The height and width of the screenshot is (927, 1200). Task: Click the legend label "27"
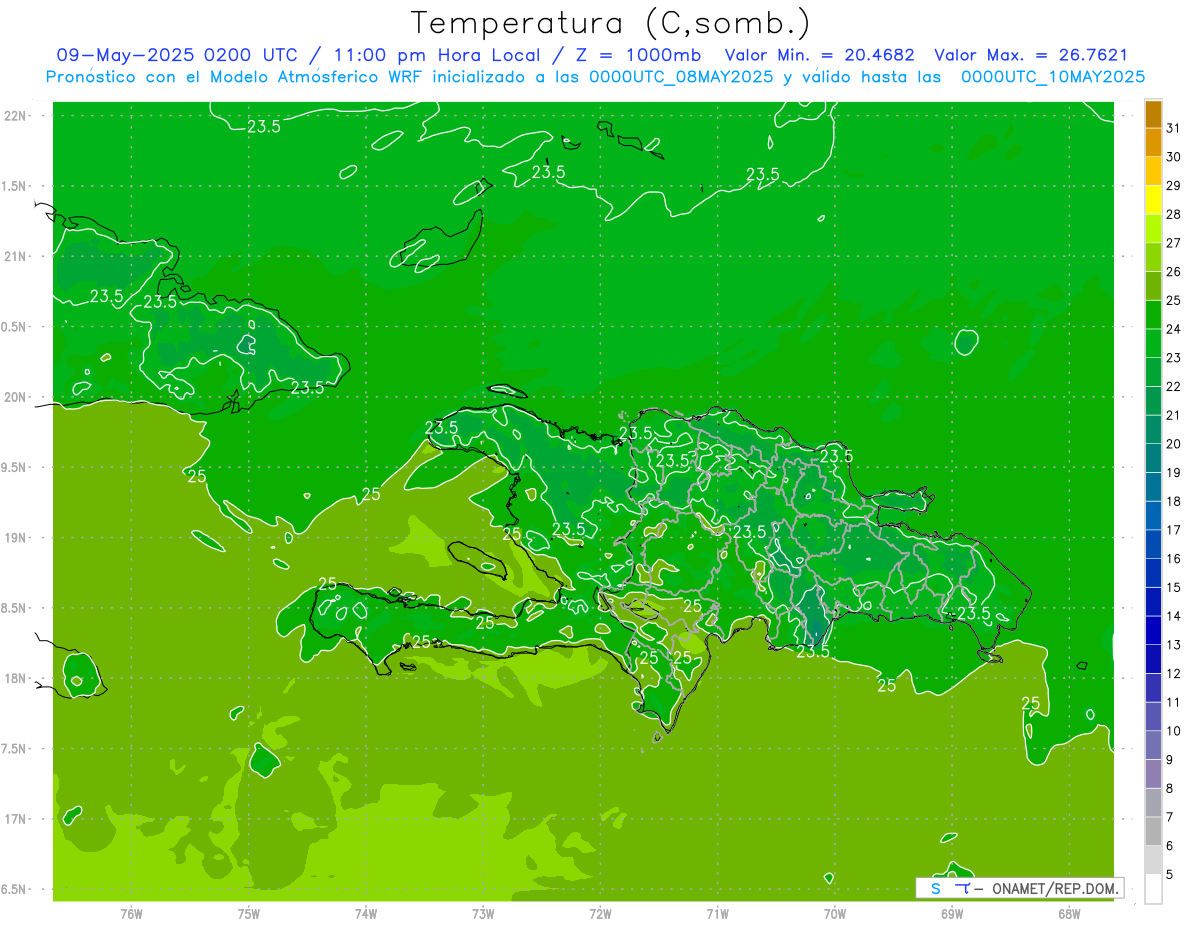point(1174,243)
